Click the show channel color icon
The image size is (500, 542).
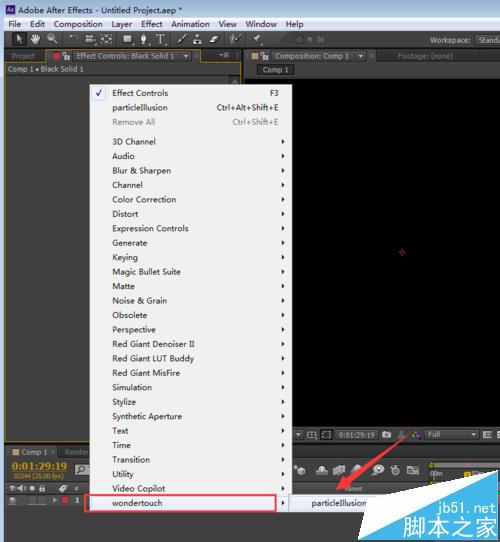tap(416, 435)
